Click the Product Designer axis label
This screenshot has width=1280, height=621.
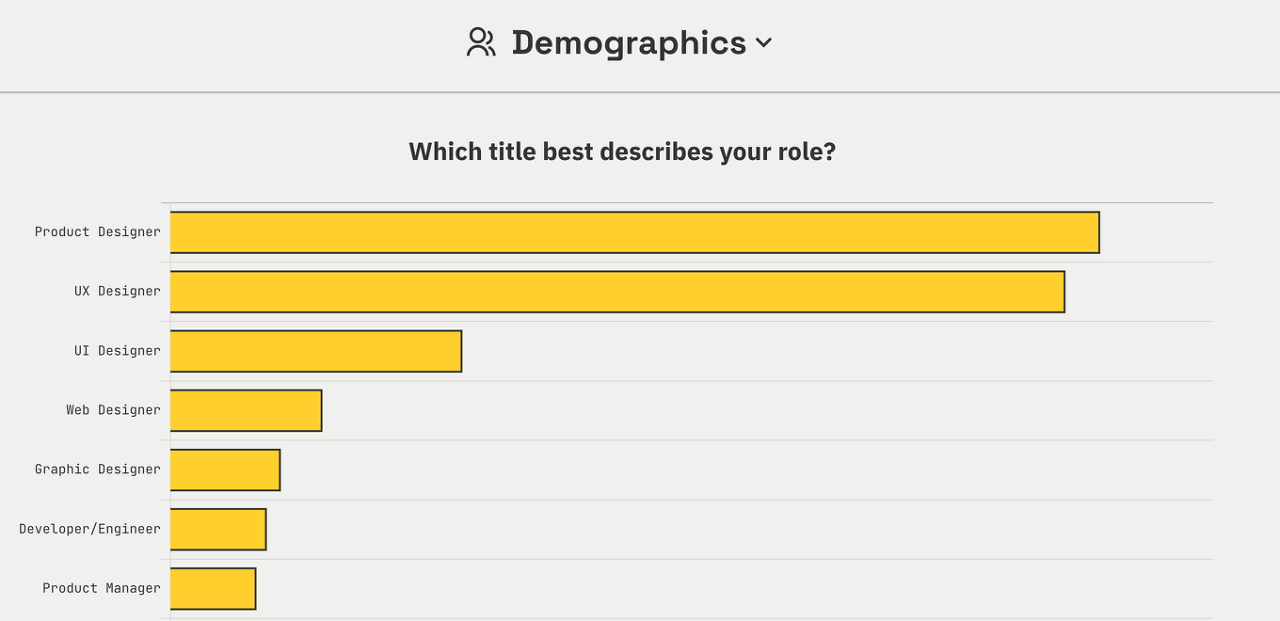pyautogui.click(x=97, y=232)
